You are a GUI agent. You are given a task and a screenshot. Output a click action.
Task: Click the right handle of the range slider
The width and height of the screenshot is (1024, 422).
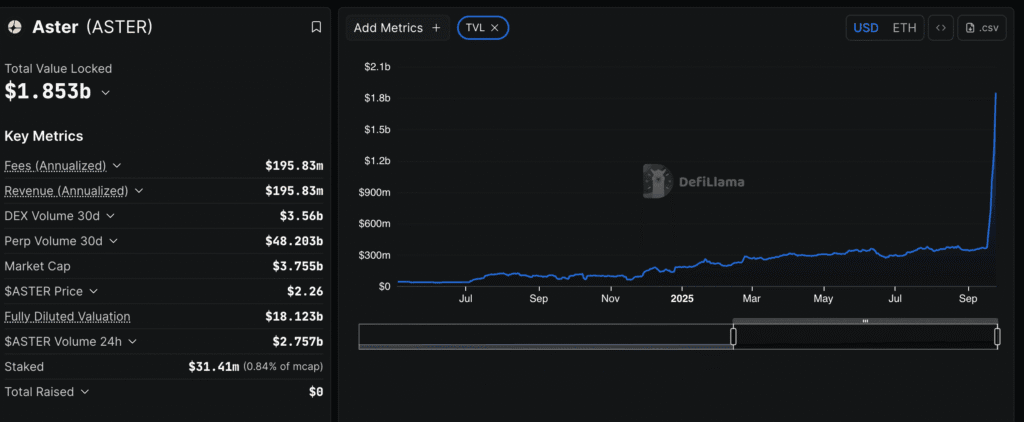click(997, 337)
